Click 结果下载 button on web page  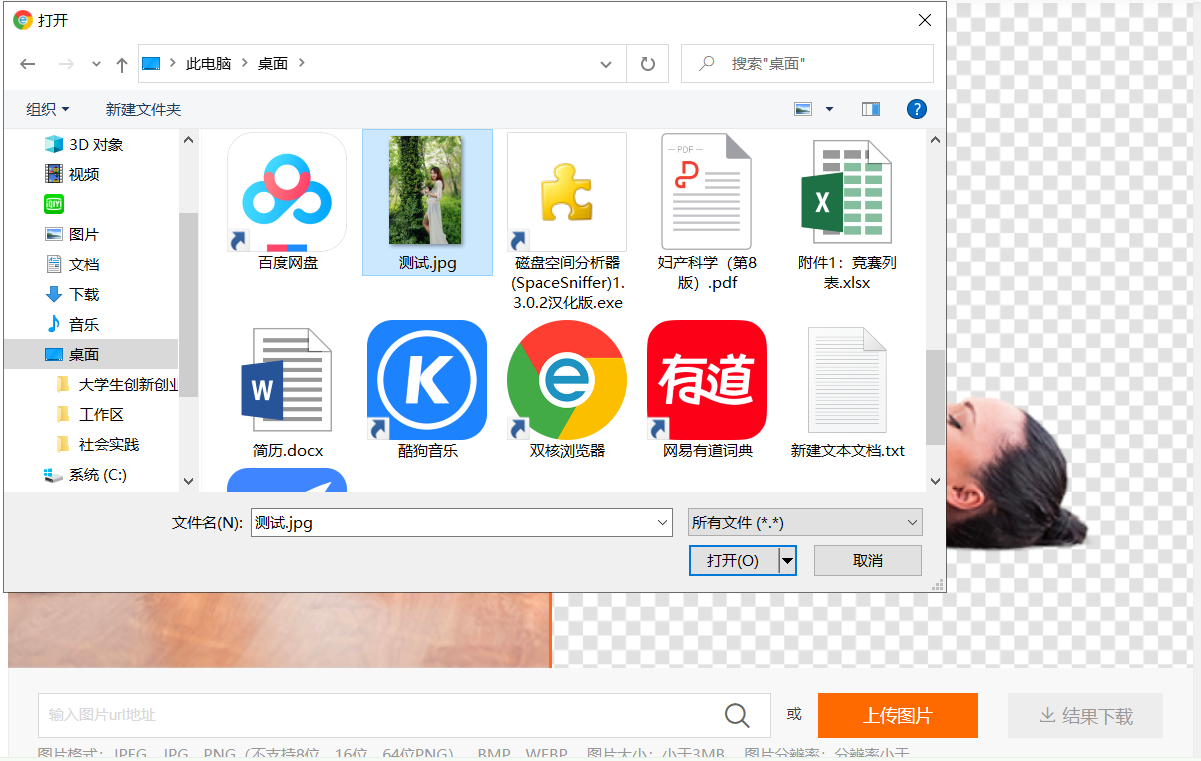(1085, 715)
